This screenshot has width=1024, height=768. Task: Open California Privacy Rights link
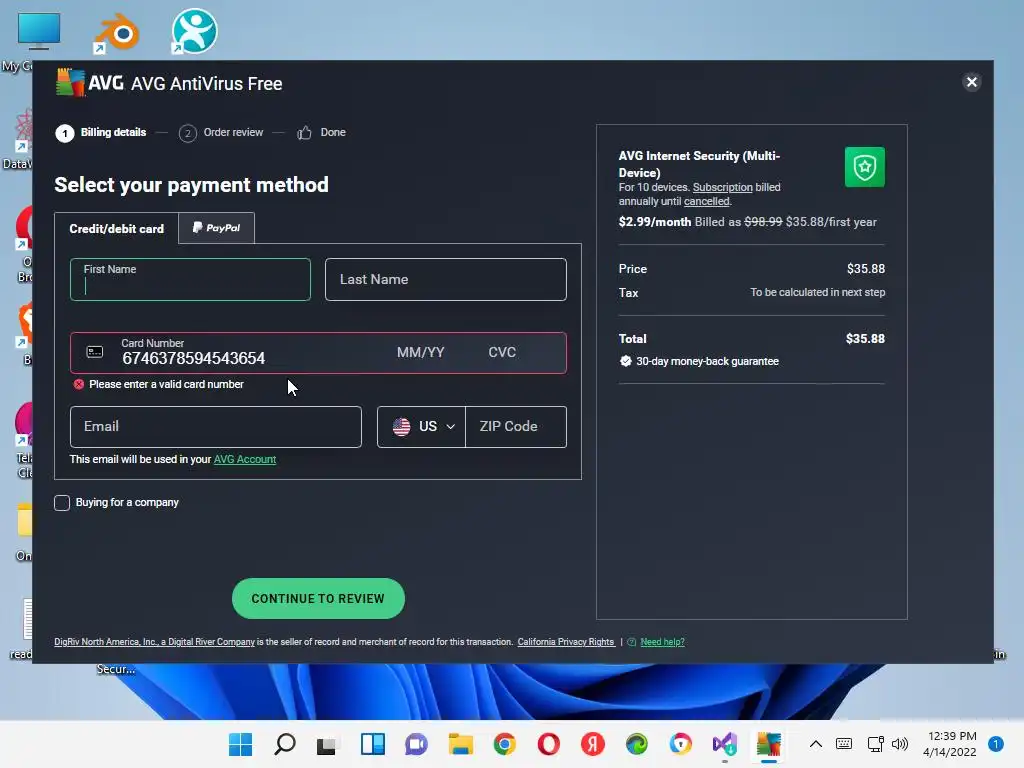point(566,642)
